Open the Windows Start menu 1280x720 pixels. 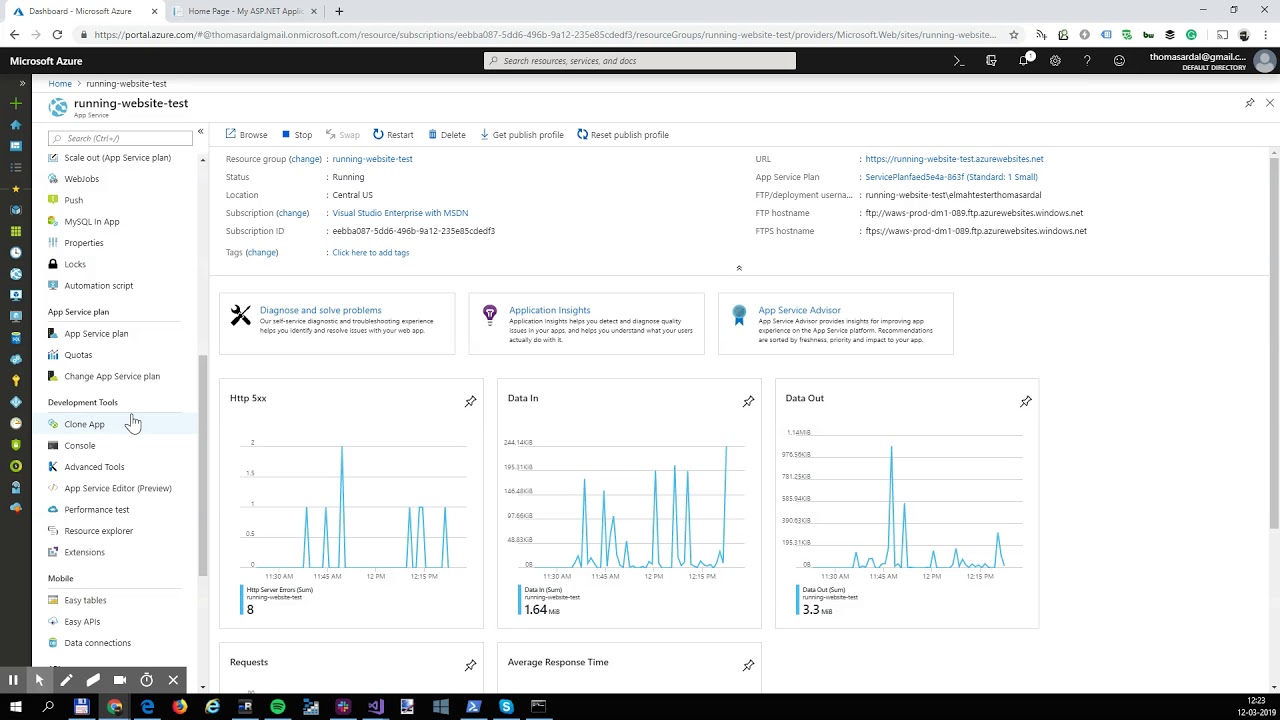[x=15, y=708]
